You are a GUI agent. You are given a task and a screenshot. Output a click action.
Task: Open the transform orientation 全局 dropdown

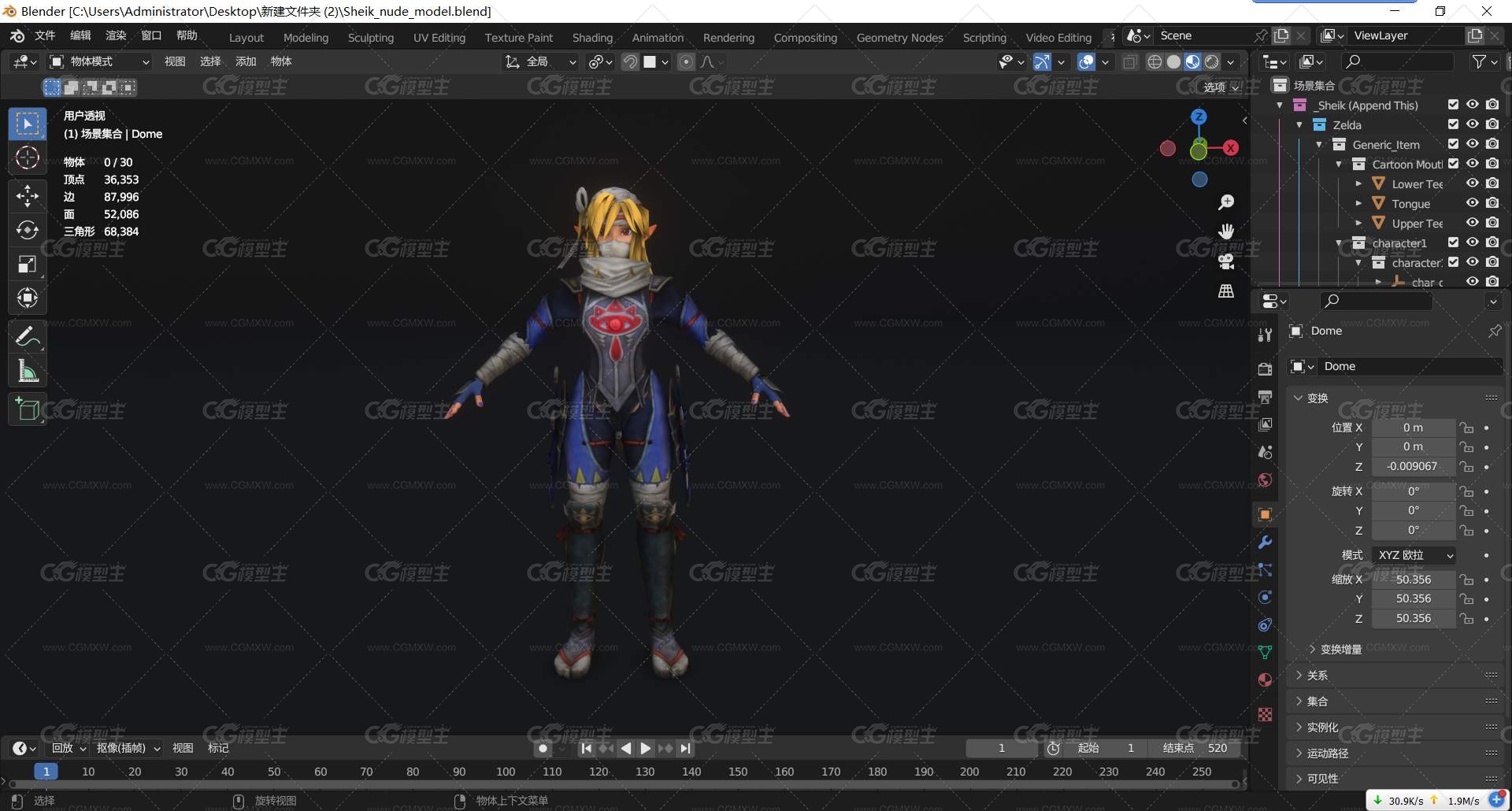pyautogui.click(x=542, y=61)
